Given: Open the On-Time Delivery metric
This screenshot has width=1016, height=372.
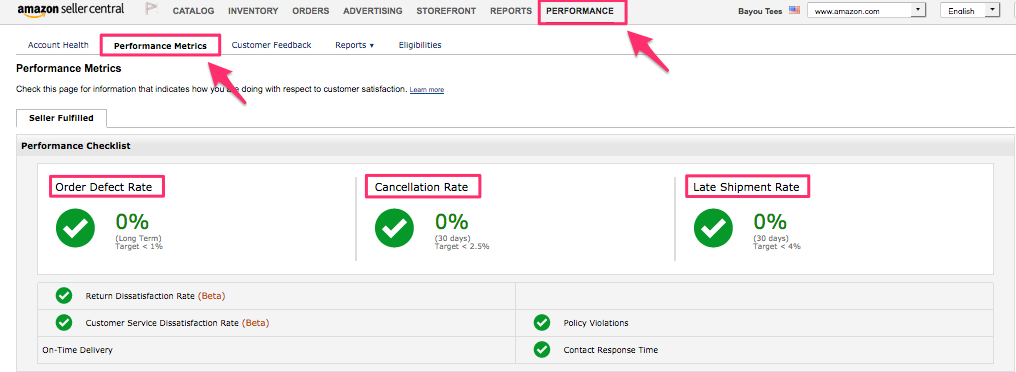Looking at the screenshot, I should click(x=78, y=350).
